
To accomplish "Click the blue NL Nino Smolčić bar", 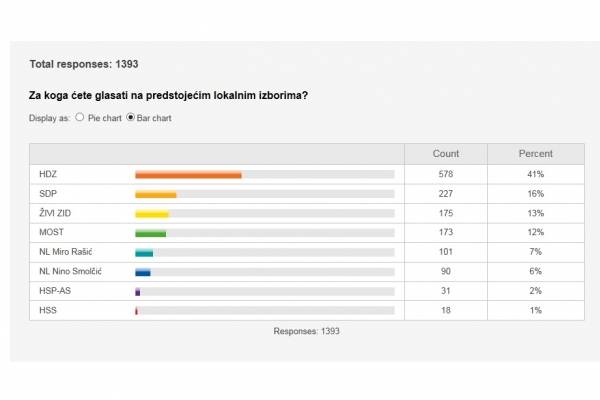I will (142, 271).
